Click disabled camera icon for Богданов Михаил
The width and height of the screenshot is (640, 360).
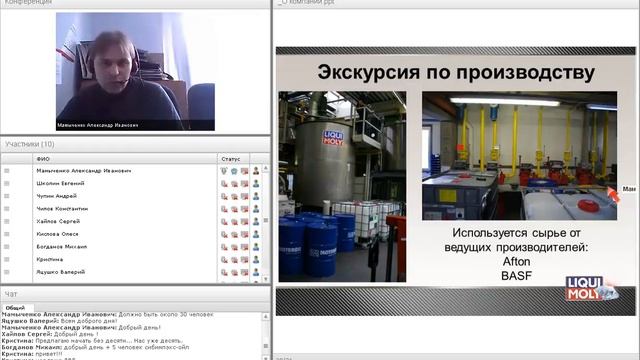pyautogui.click(x=234, y=247)
